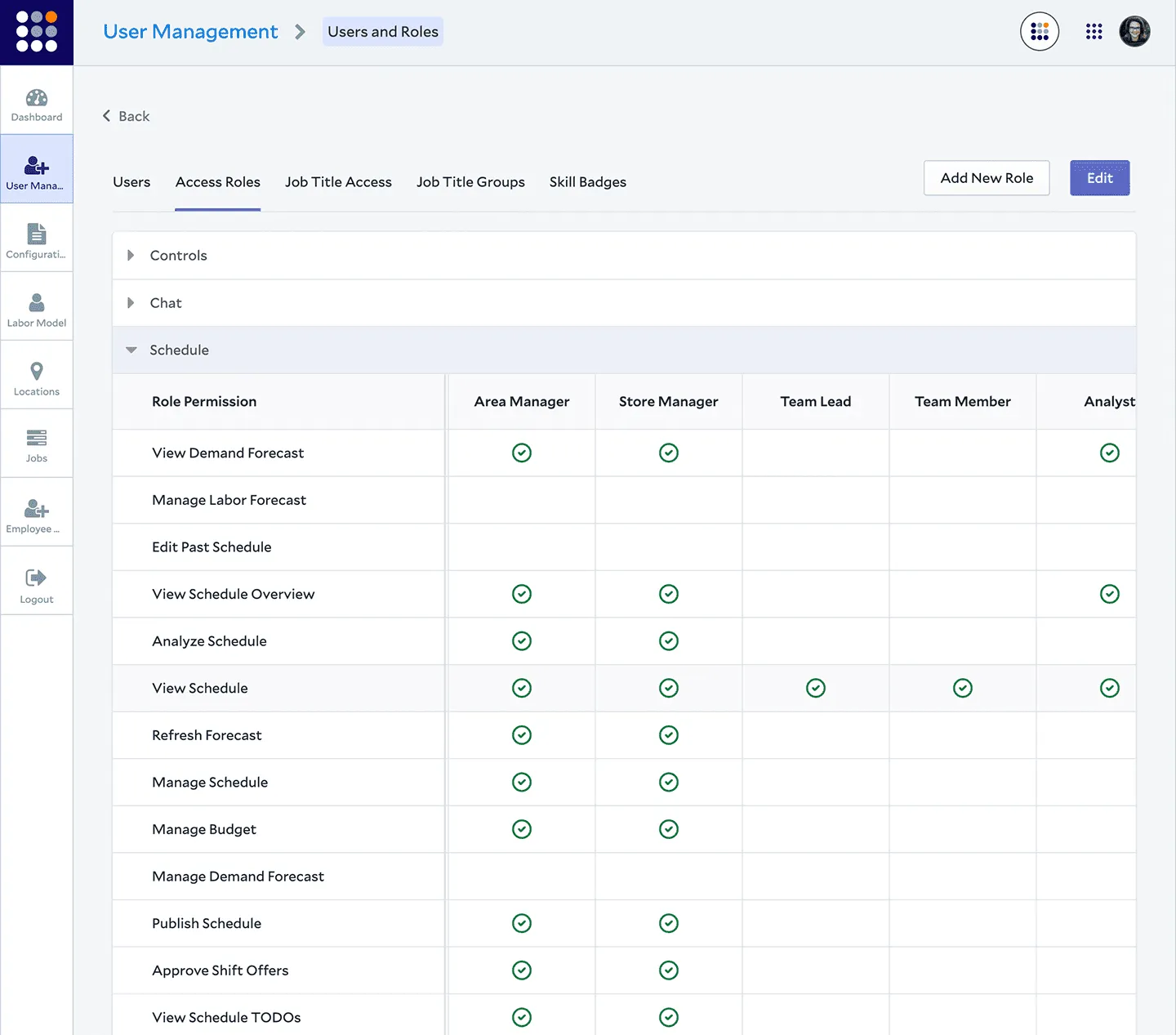The width and height of the screenshot is (1176, 1035).
Task: Switch to the Skill Badges tab
Action: click(587, 182)
